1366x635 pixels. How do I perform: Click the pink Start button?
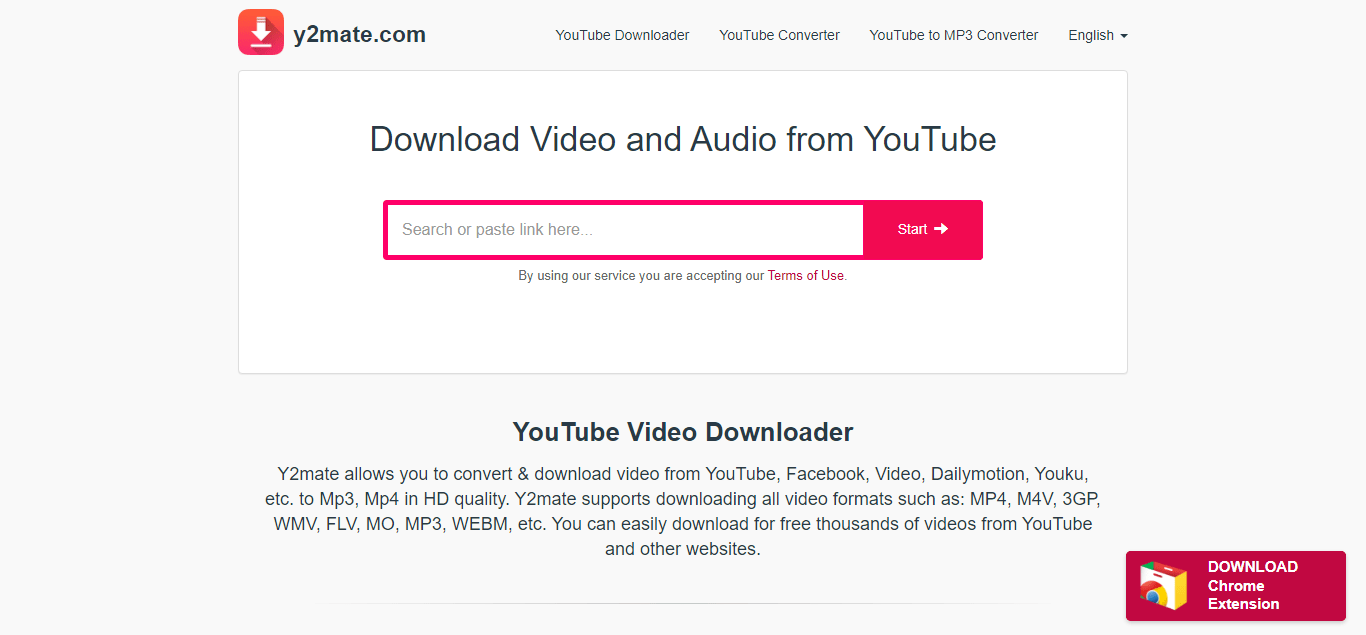pos(922,230)
